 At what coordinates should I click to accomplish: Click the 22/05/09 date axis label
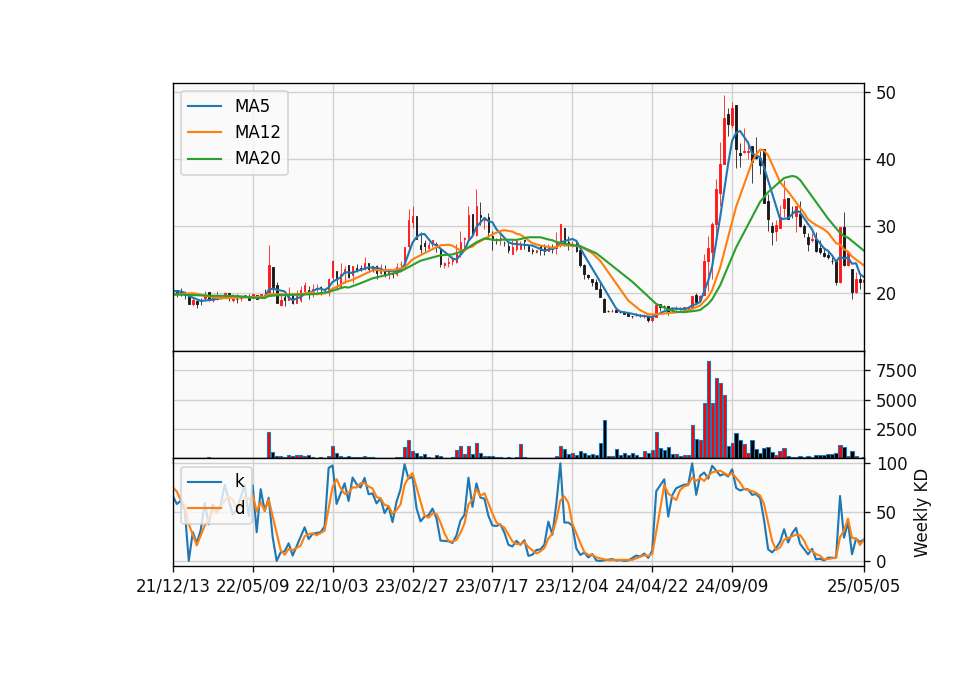tap(252, 586)
